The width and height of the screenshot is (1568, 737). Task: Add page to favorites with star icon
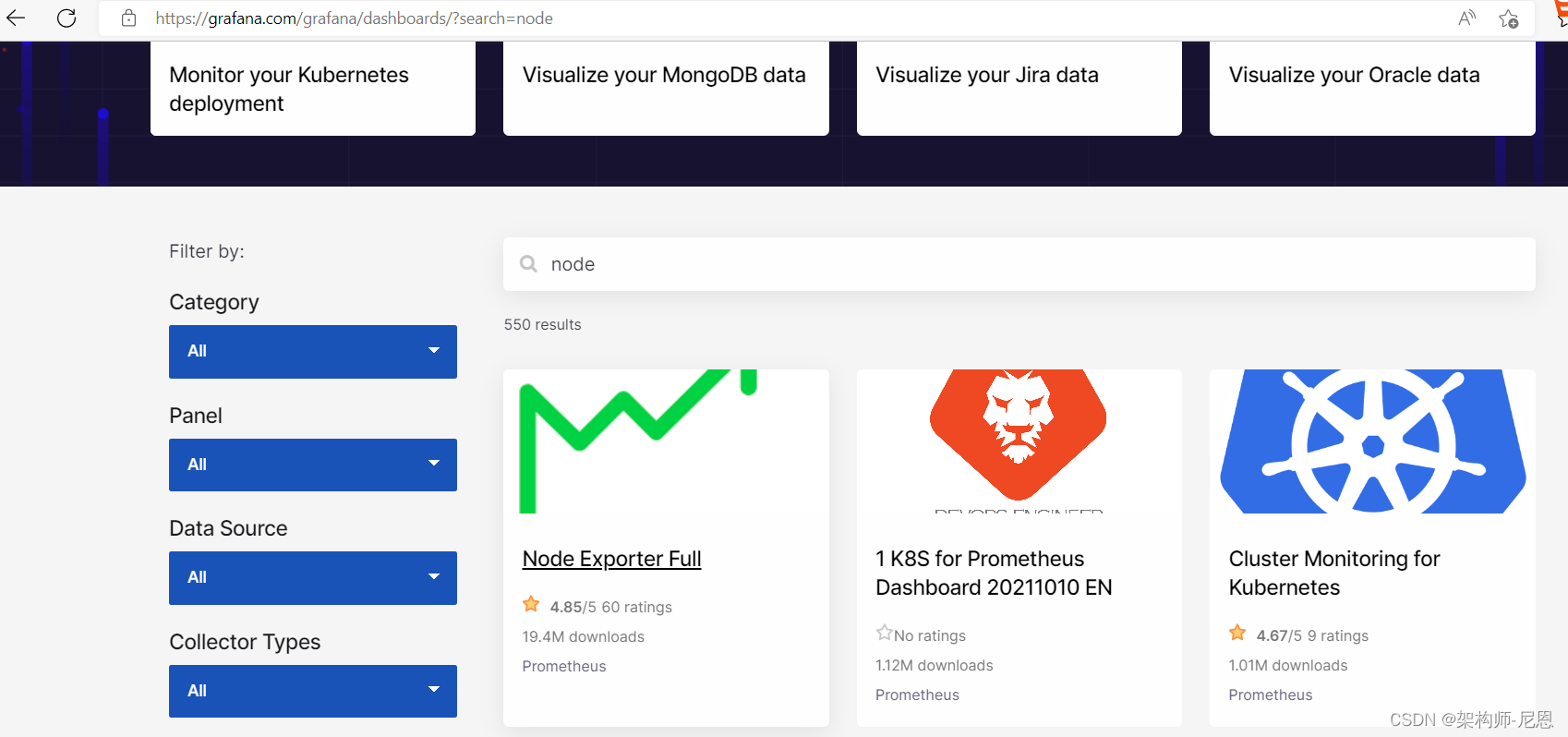(x=1509, y=18)
